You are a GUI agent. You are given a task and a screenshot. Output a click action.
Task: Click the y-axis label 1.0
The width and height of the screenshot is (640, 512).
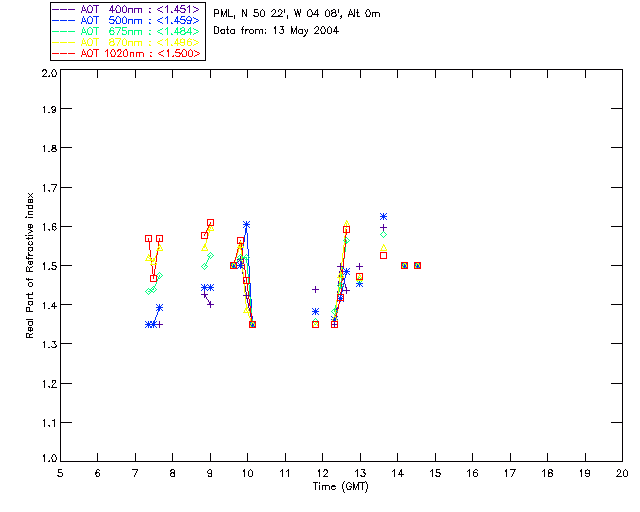click(49, 458)
